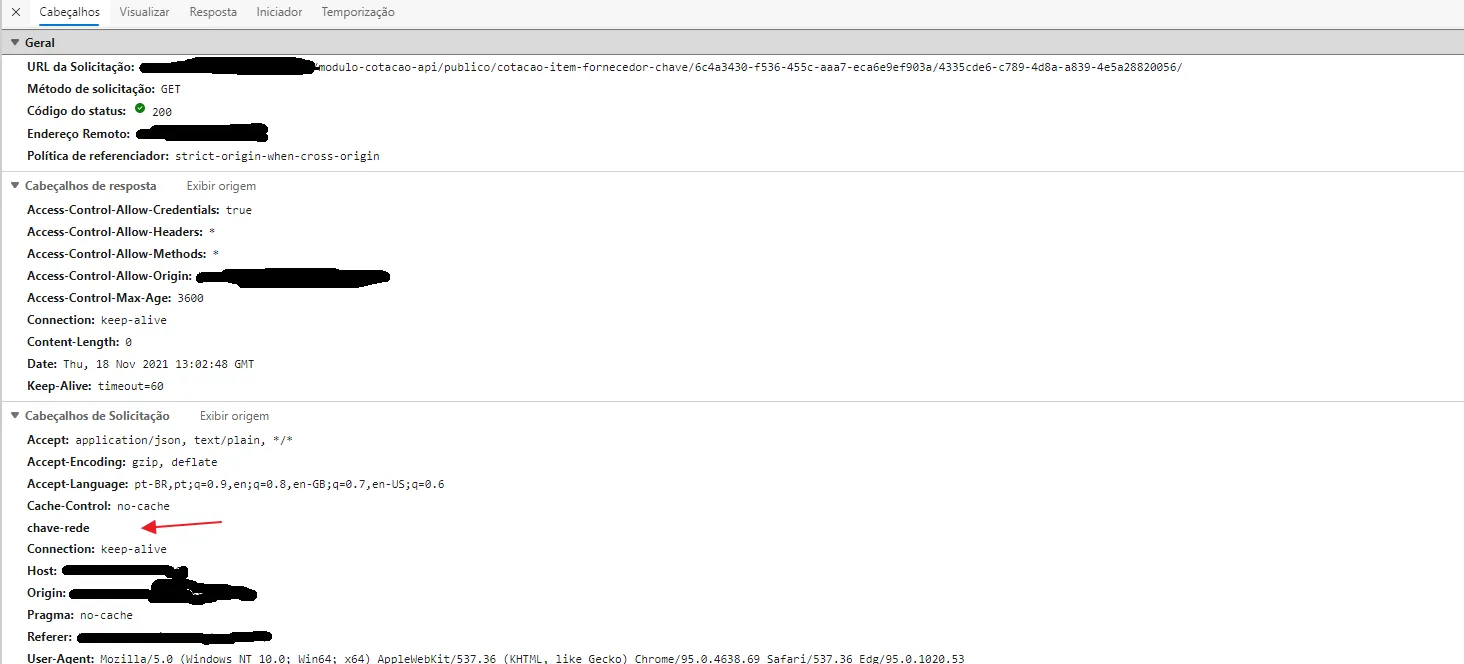Select the Iniciador tab
1464x664 pixels.
point(279,12)
